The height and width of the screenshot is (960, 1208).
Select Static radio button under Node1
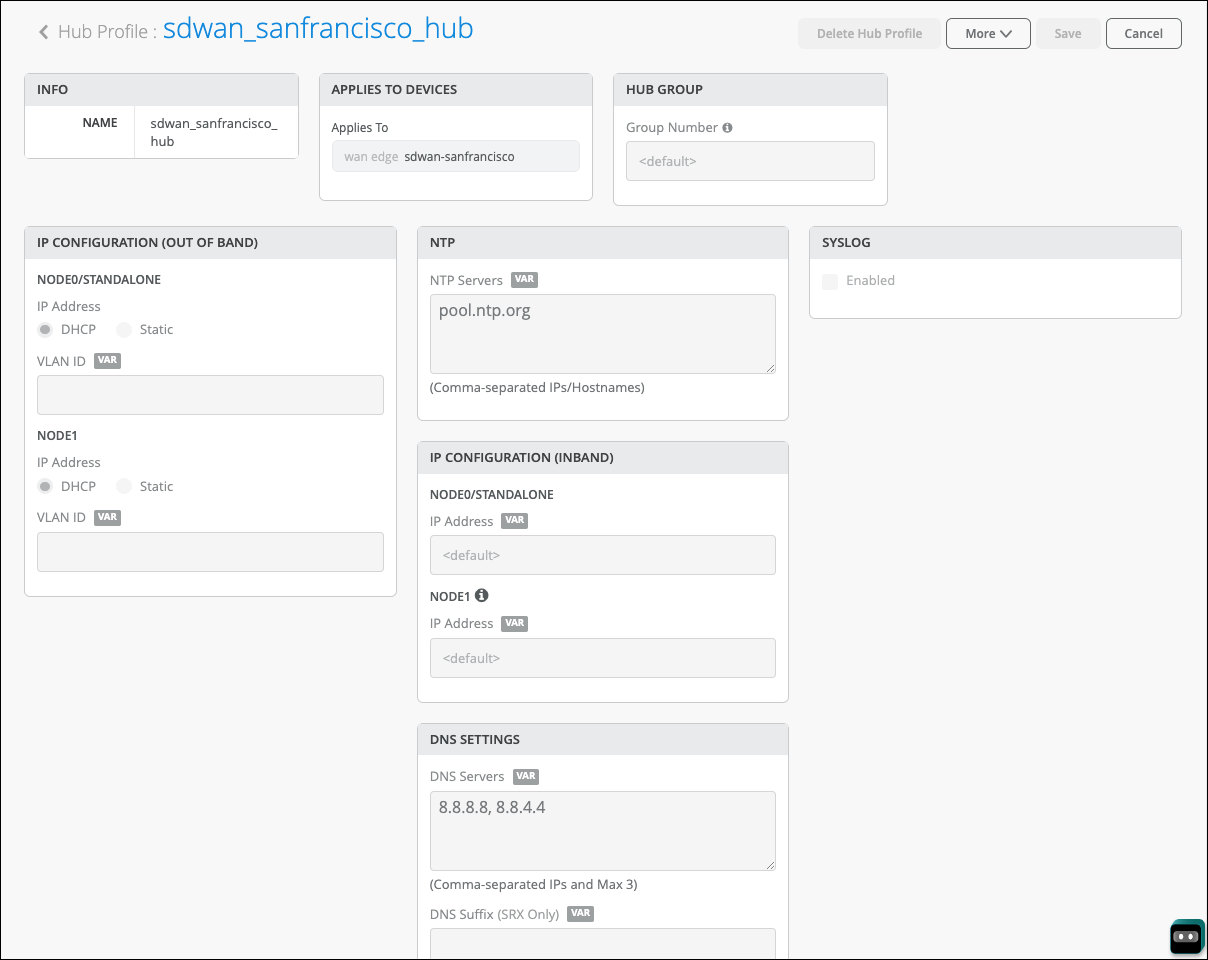click(124, 487)
